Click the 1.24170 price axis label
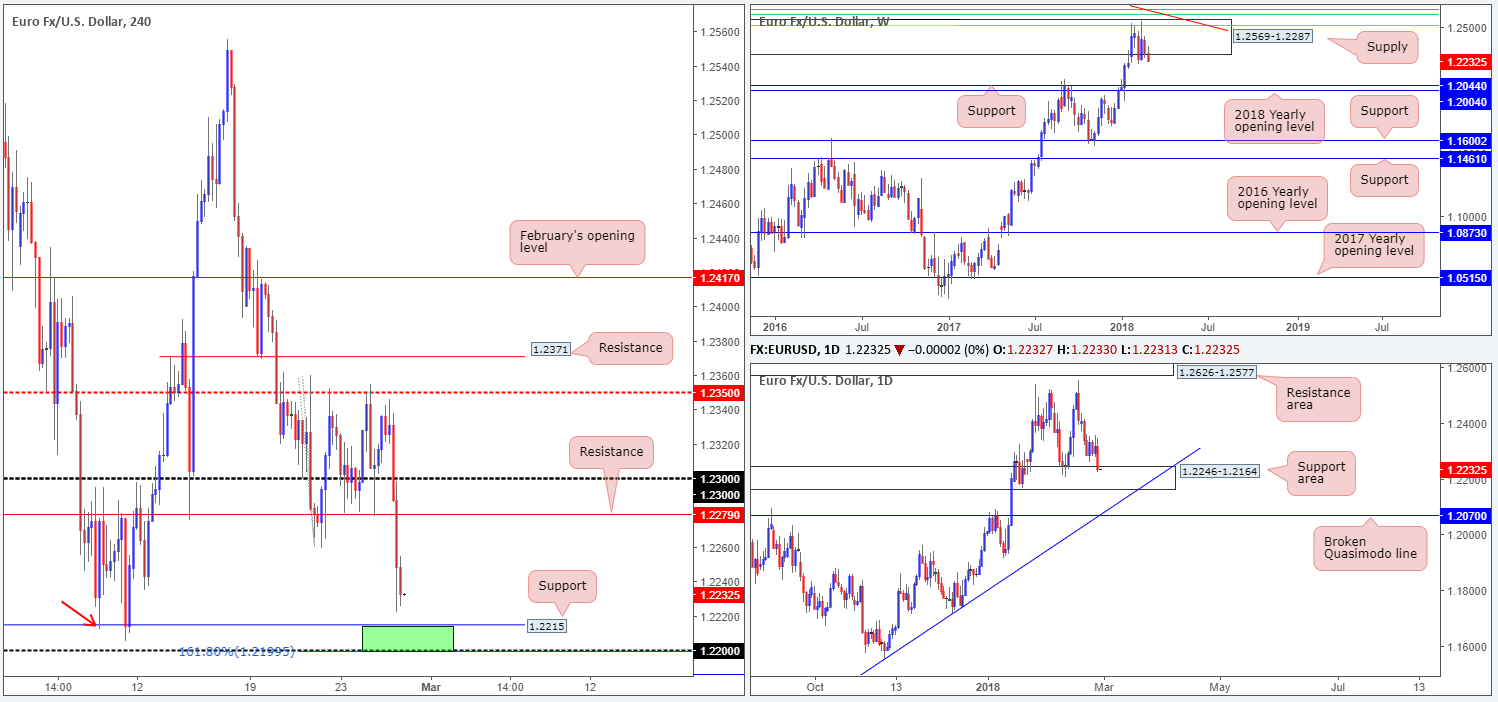The width and height of the screenshot is (1498, 702). (x=717, y=276)
